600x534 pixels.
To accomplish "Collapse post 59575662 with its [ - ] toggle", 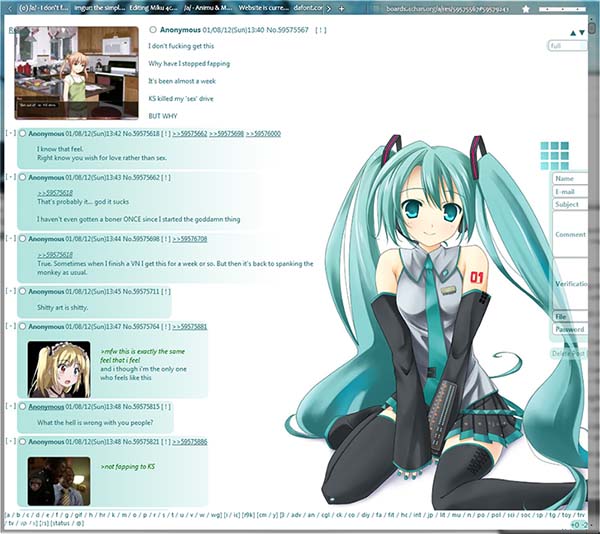I will tap(11, 177).
